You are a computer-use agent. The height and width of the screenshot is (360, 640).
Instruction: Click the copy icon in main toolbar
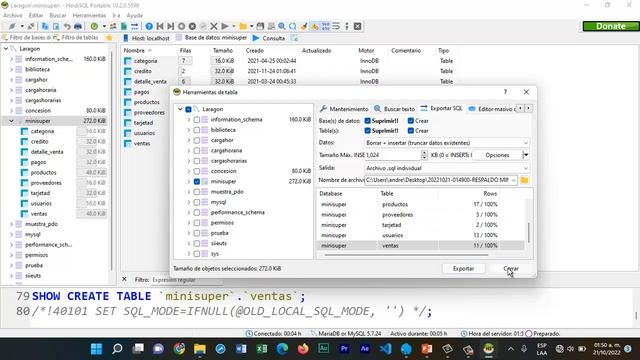click(45, 26)
